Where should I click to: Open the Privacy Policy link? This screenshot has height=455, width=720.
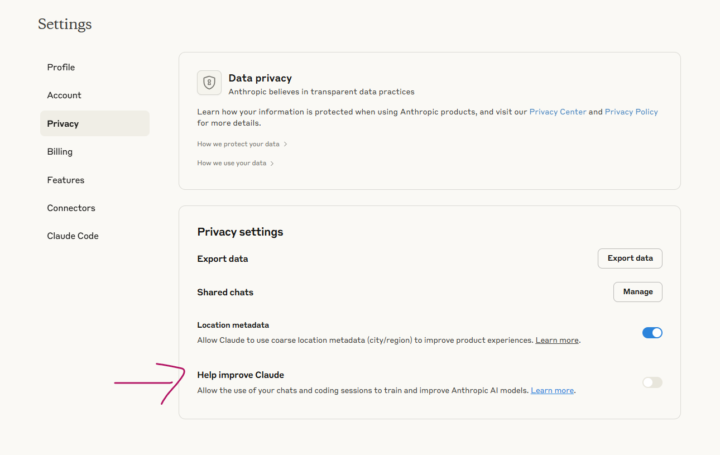(631, 112)
